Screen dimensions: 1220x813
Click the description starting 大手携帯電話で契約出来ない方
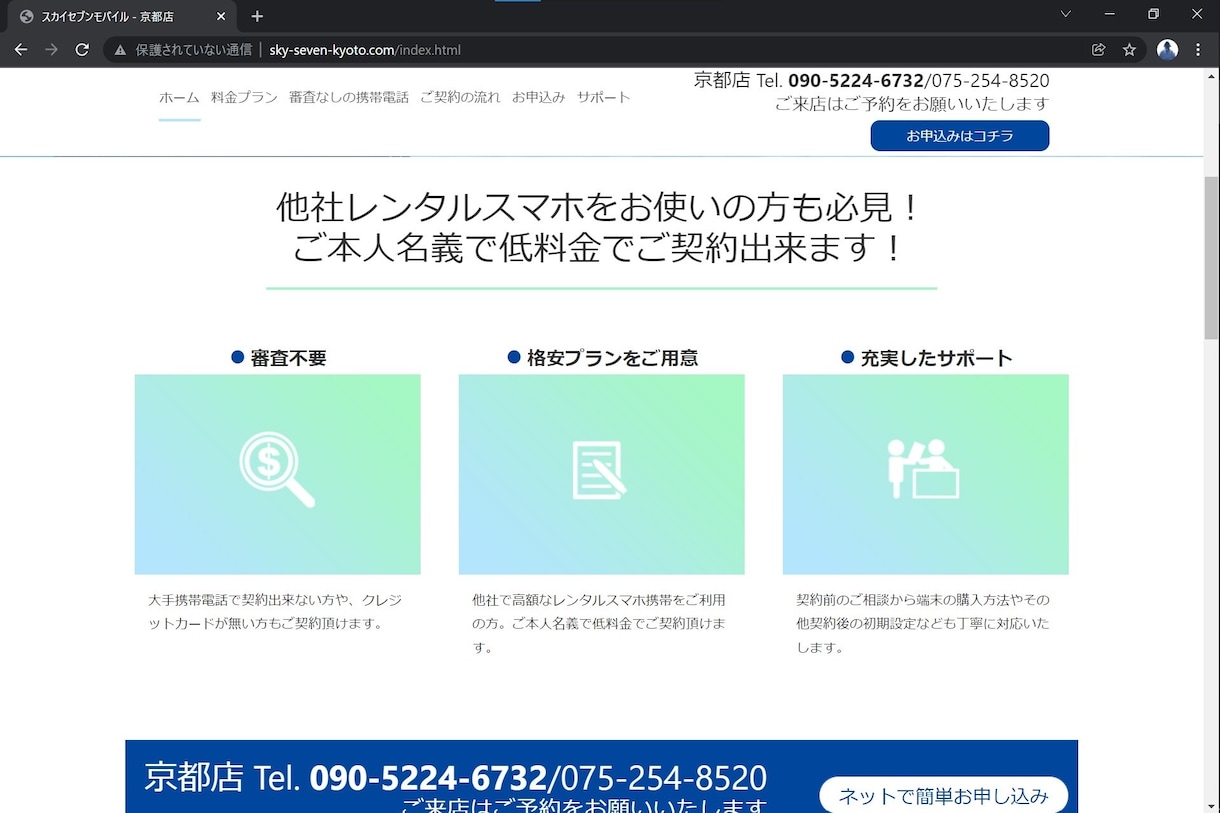(x=275, y=611)
